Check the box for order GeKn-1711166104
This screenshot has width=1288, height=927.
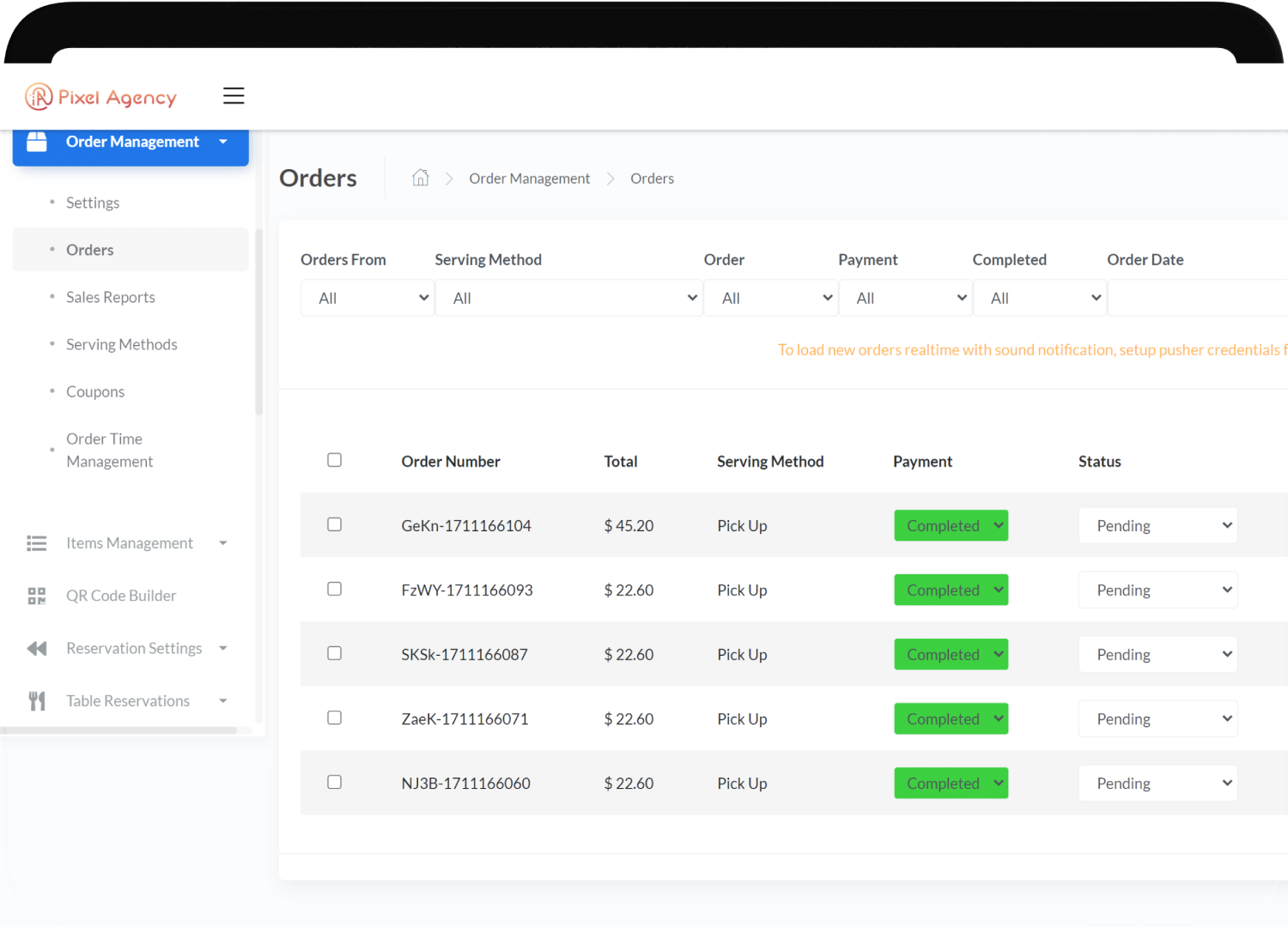[335, 524]
